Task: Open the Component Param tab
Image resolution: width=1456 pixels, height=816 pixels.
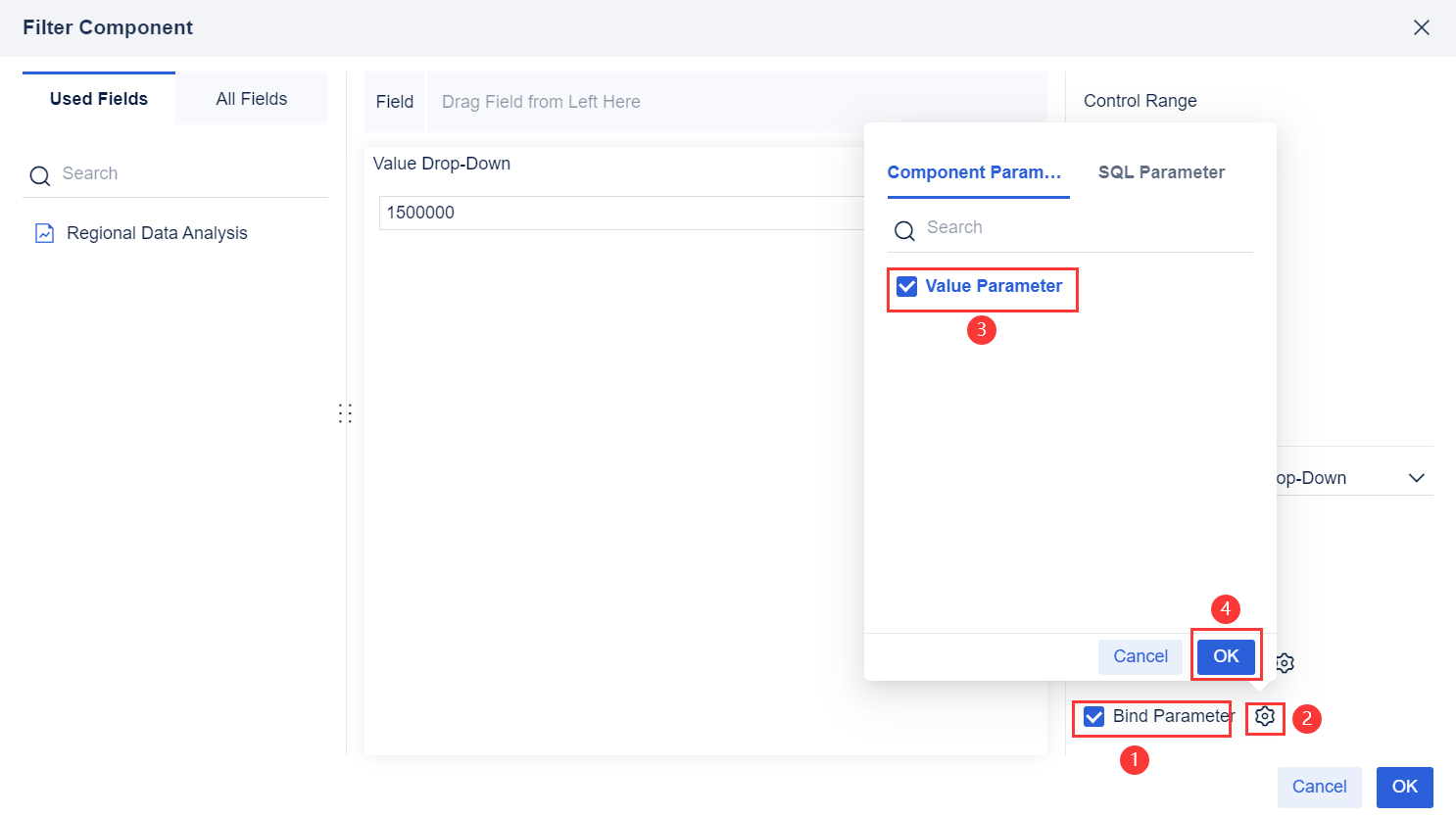Action: 975,171
